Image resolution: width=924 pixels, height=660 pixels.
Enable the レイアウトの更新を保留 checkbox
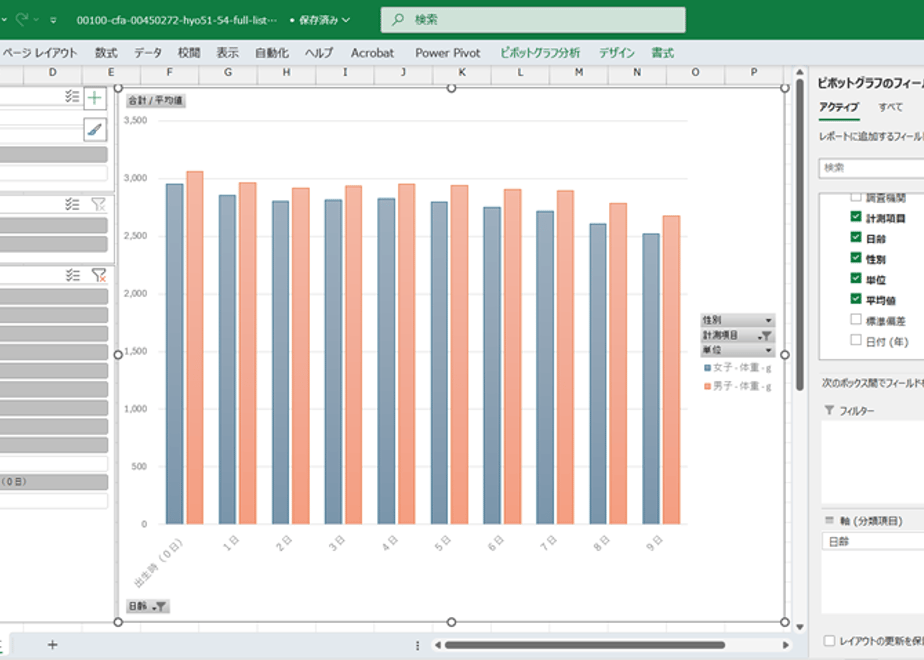coord(829,641)
